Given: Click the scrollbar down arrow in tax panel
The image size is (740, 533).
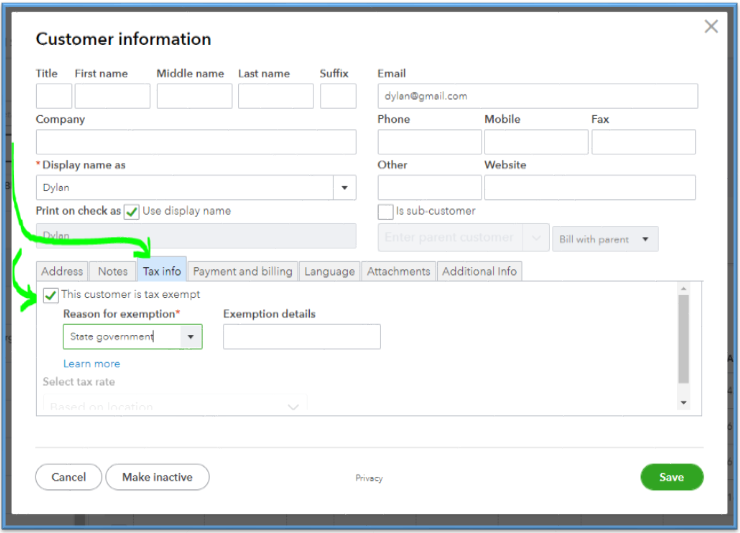Looking at the screenshot, I should (x=683, y=403).
